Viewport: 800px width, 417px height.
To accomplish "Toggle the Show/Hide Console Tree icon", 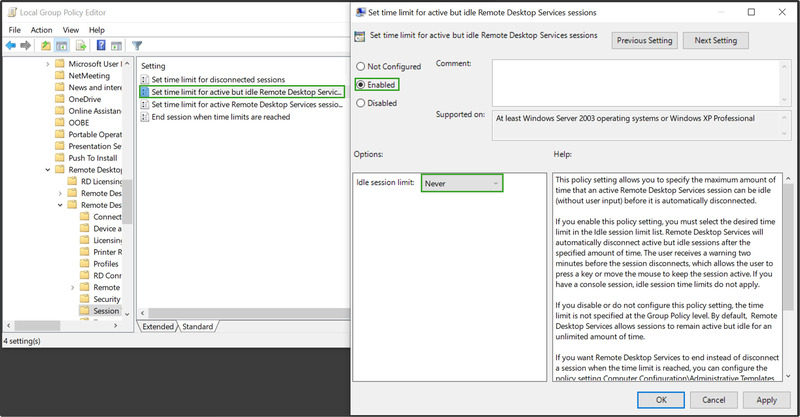I will coord(62,46).
